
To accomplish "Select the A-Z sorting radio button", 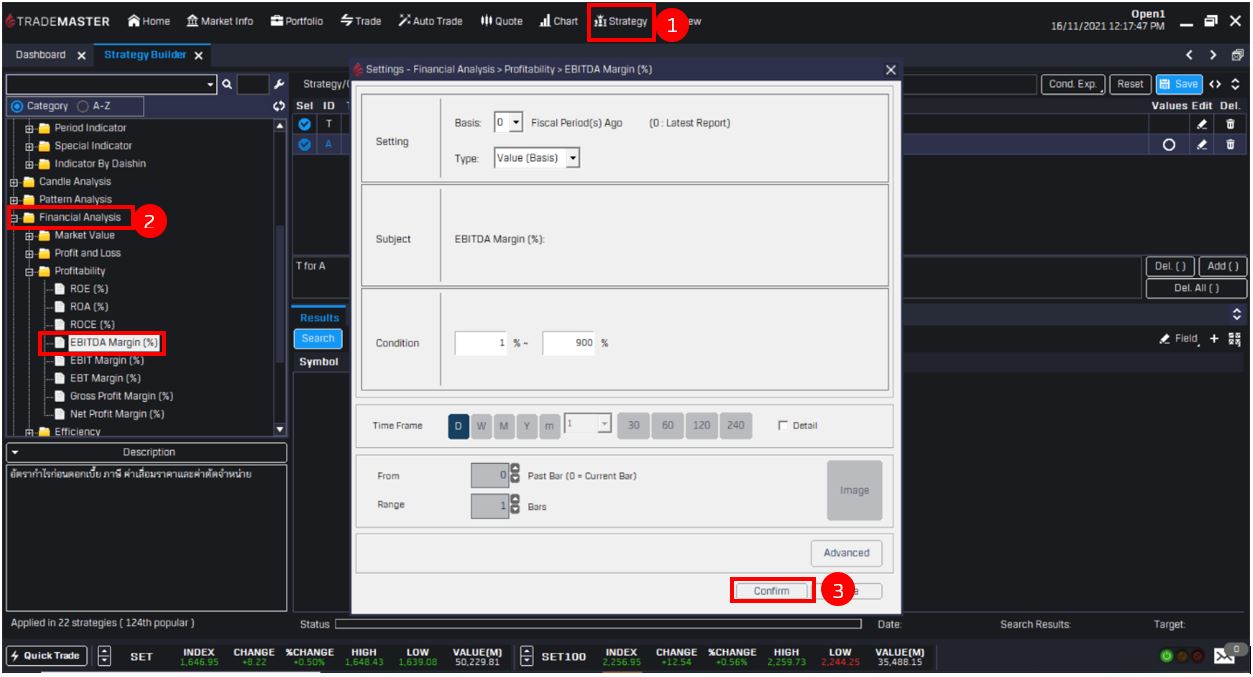I will click(x=82, y=106).
